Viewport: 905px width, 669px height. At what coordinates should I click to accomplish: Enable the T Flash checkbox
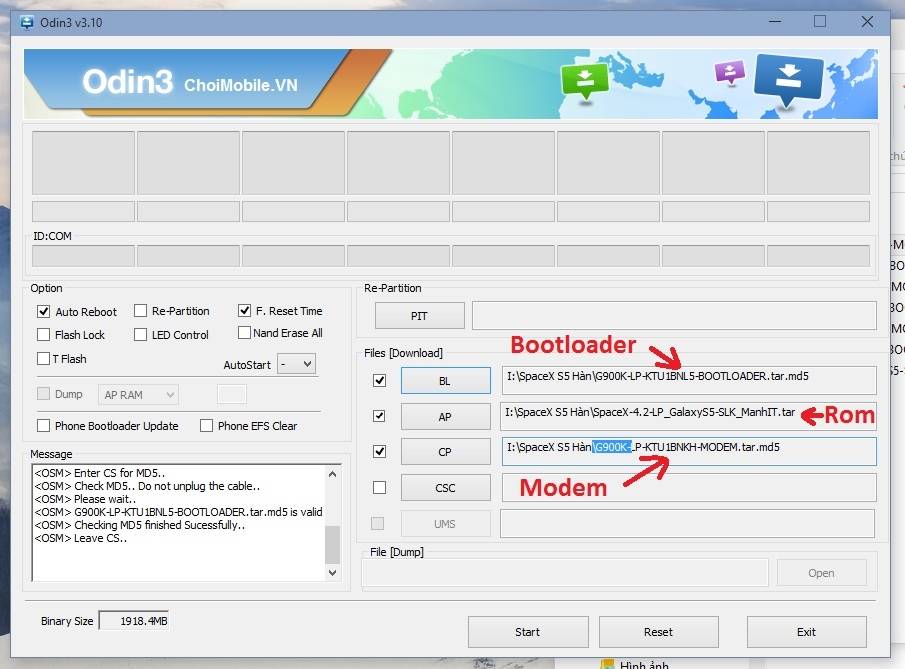pyautogui.click(x=43, y=358)
